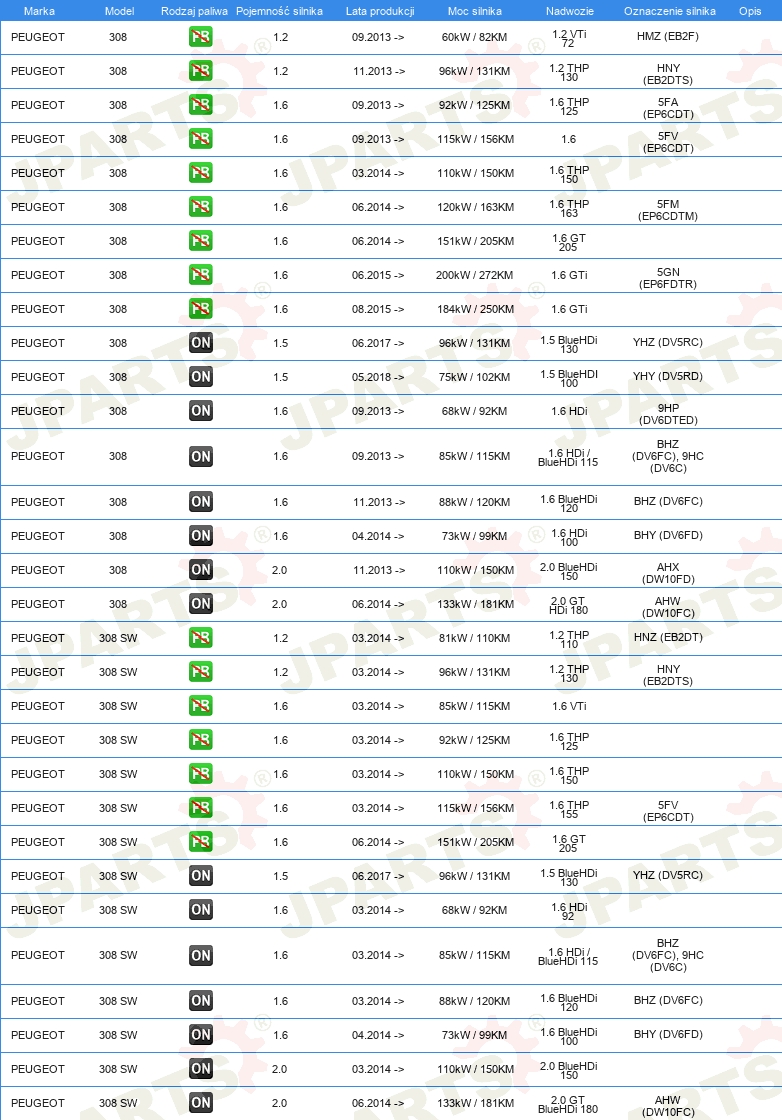Click the Marka column header

click(x=39, y=11)
